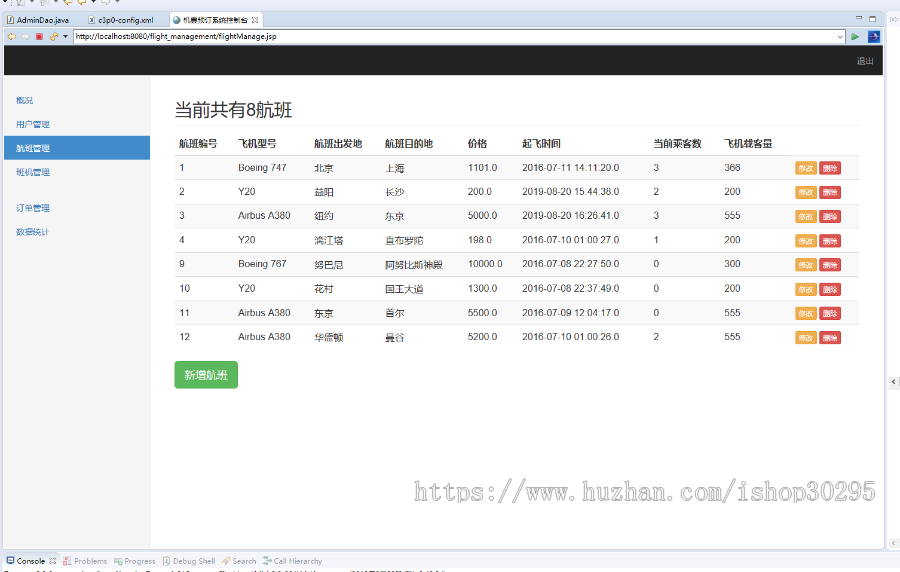Delete flight 10 花村 row
This screenshot has height=572, width=900.
tap(830, 289)
